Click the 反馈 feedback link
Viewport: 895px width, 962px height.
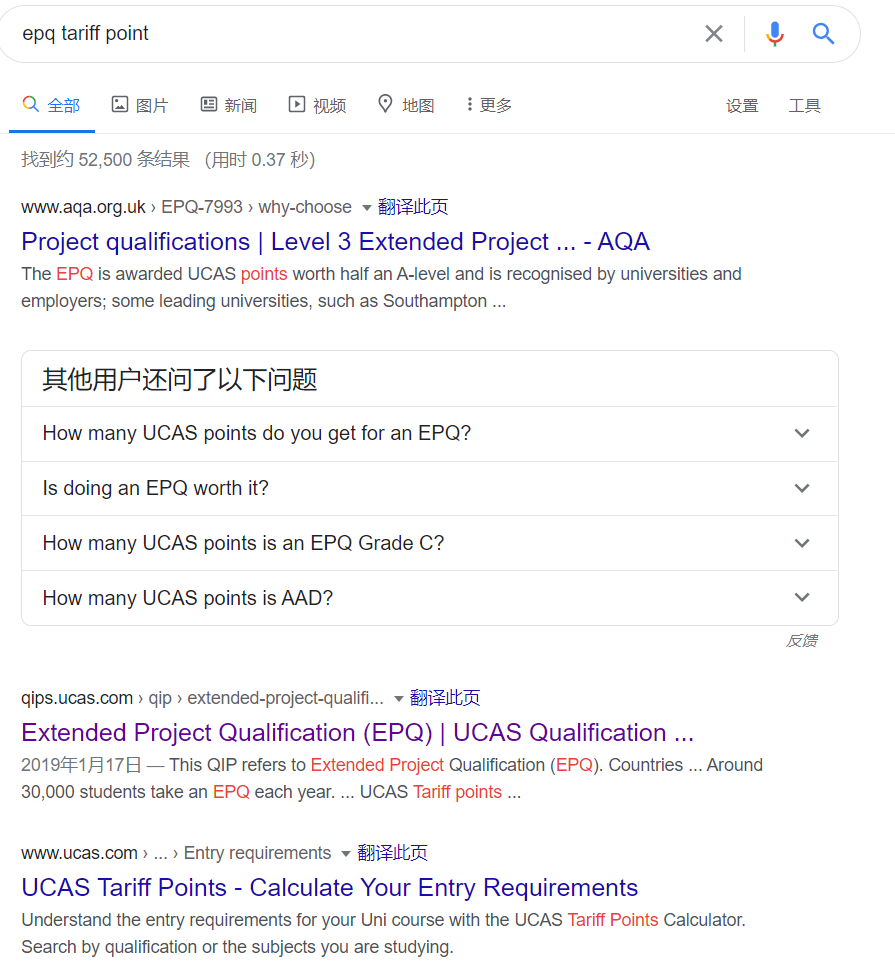tap(801, 641)
